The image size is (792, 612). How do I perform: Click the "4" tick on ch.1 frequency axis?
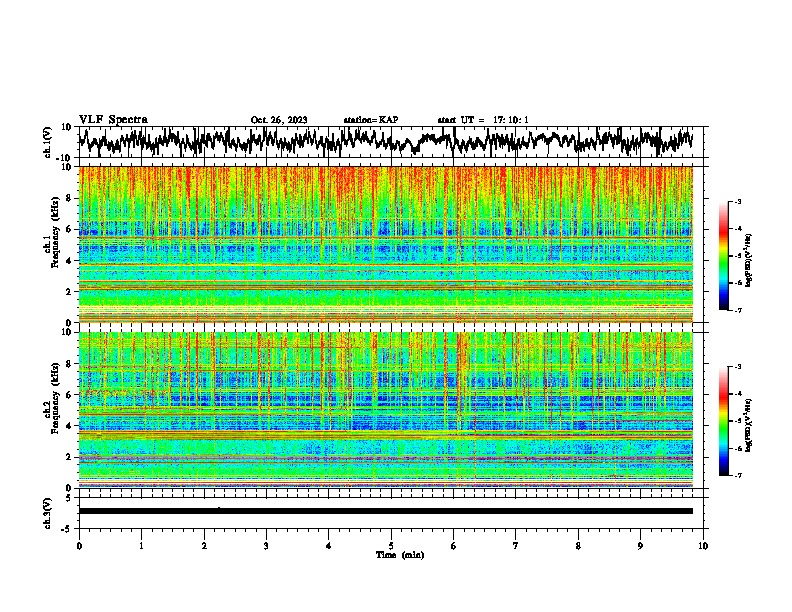pos(69,261)
